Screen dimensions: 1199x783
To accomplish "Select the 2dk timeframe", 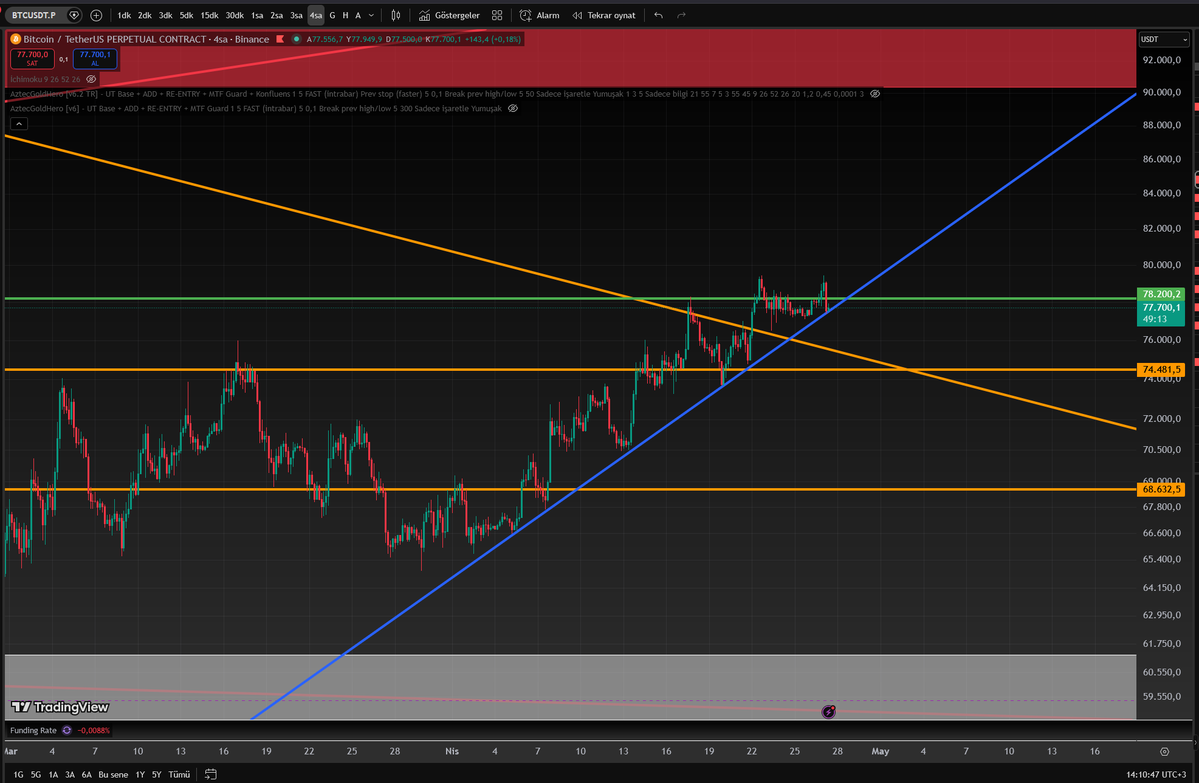I will (145, 15).
